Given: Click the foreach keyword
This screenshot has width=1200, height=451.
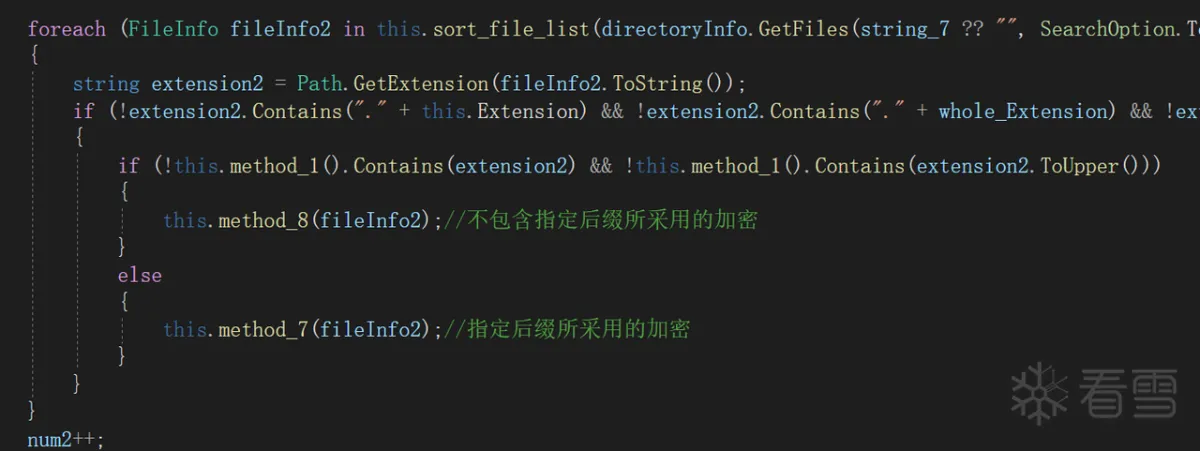Looking at the screenshot, I should tap(67, 29).
